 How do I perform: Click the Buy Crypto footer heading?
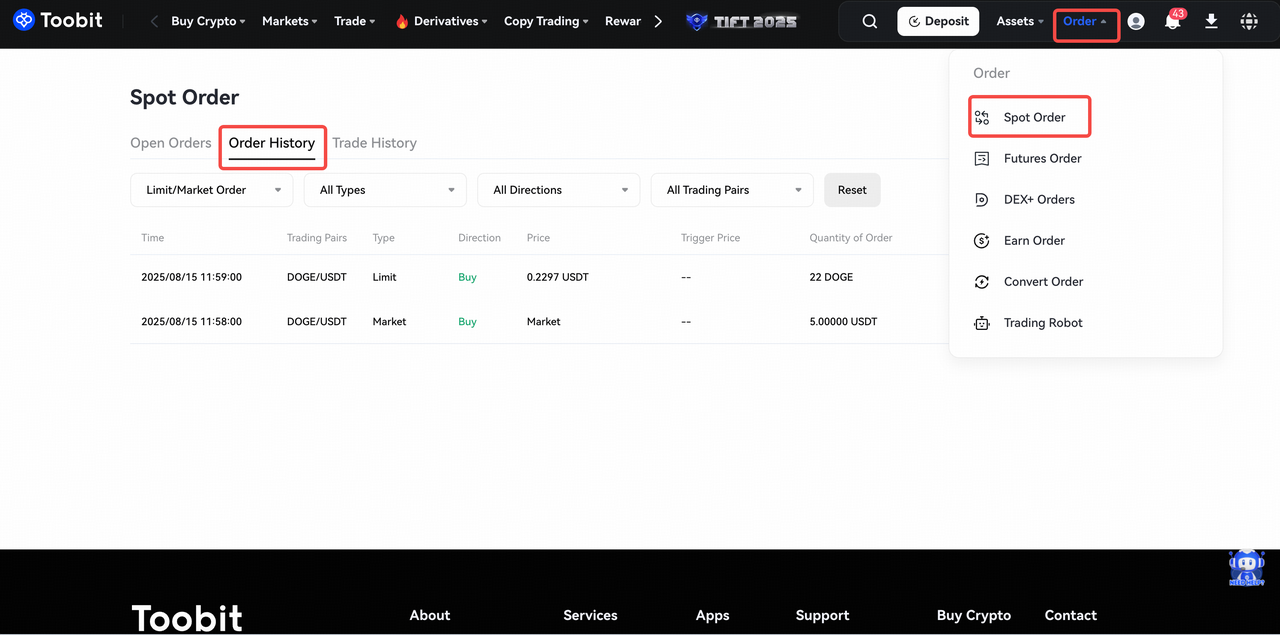[x=974, y=615]
